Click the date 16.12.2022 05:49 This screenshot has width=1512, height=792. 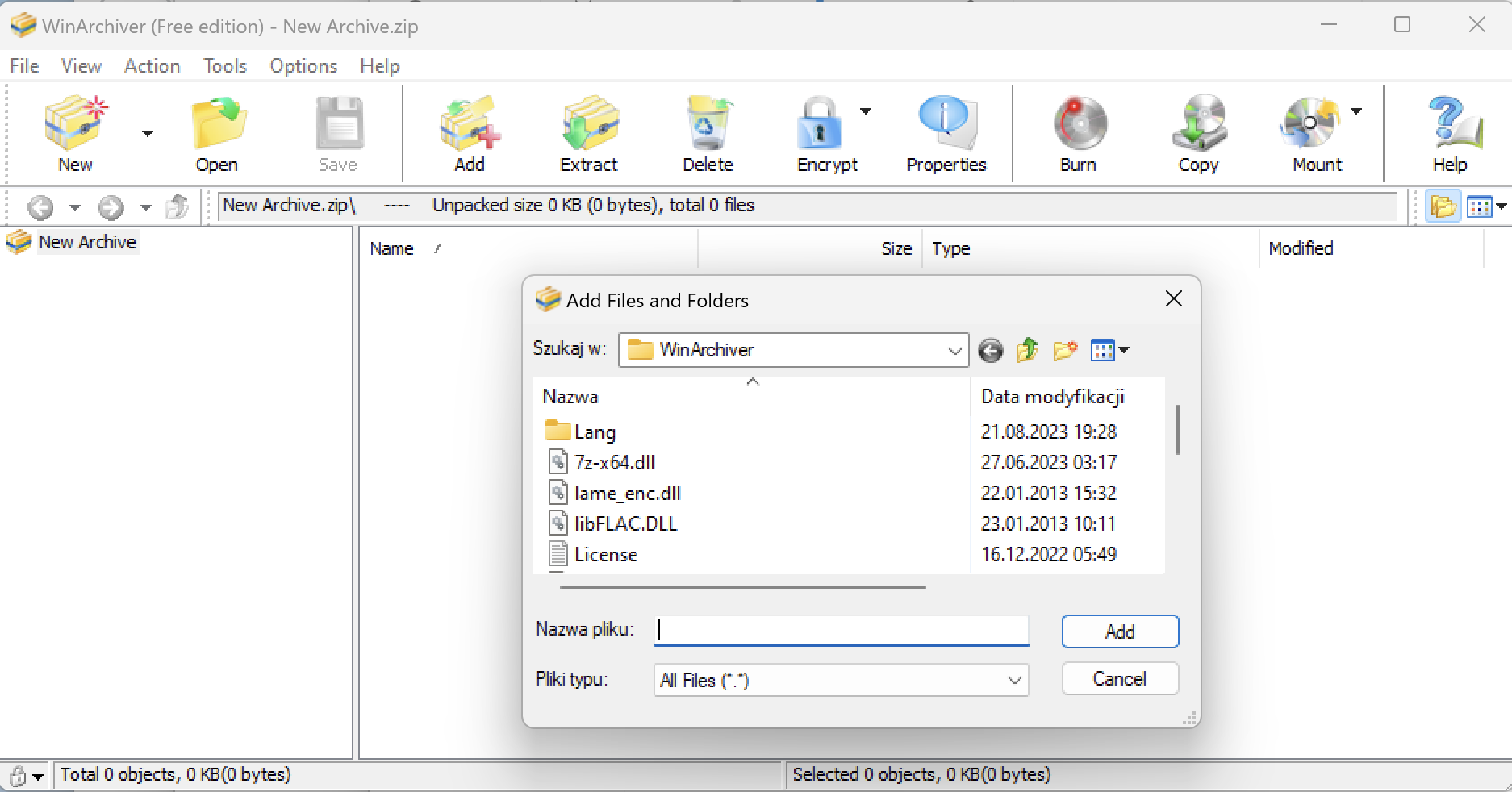[1049, 554]
